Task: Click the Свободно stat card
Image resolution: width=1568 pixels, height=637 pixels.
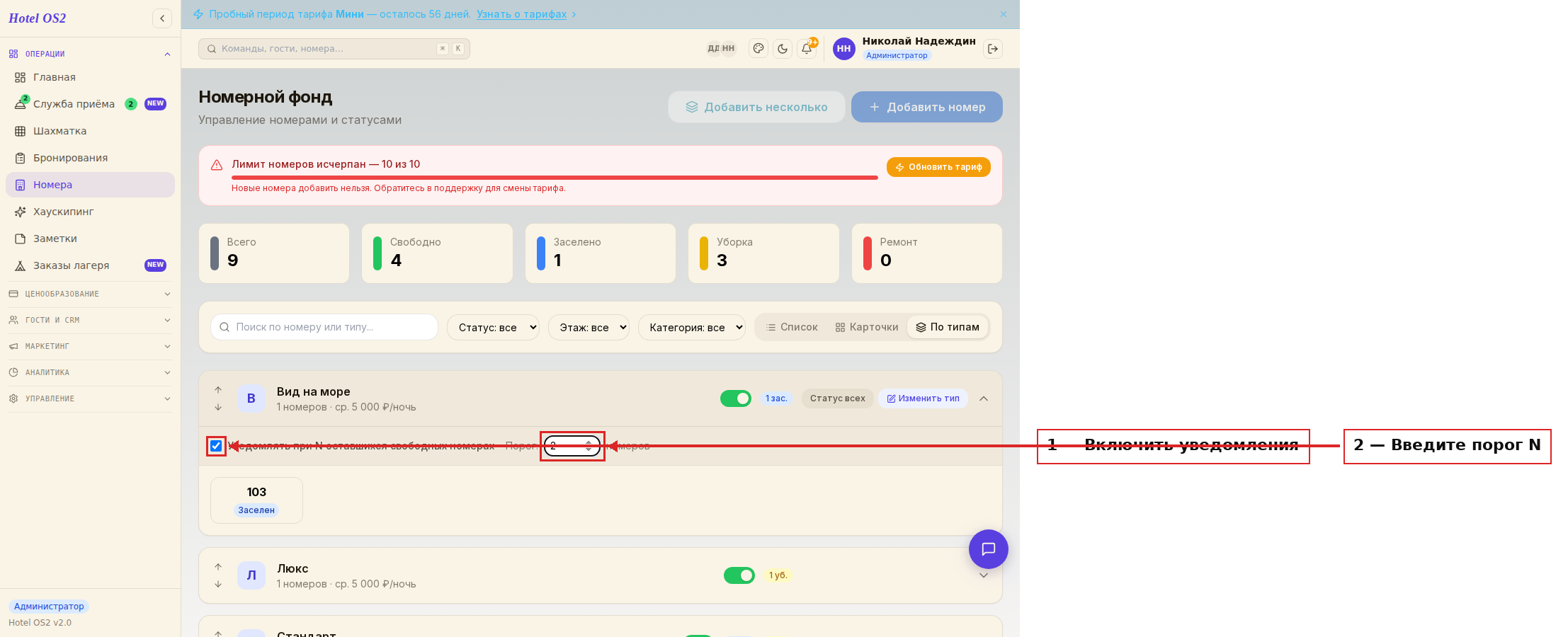Action: (x=437, y=253)
